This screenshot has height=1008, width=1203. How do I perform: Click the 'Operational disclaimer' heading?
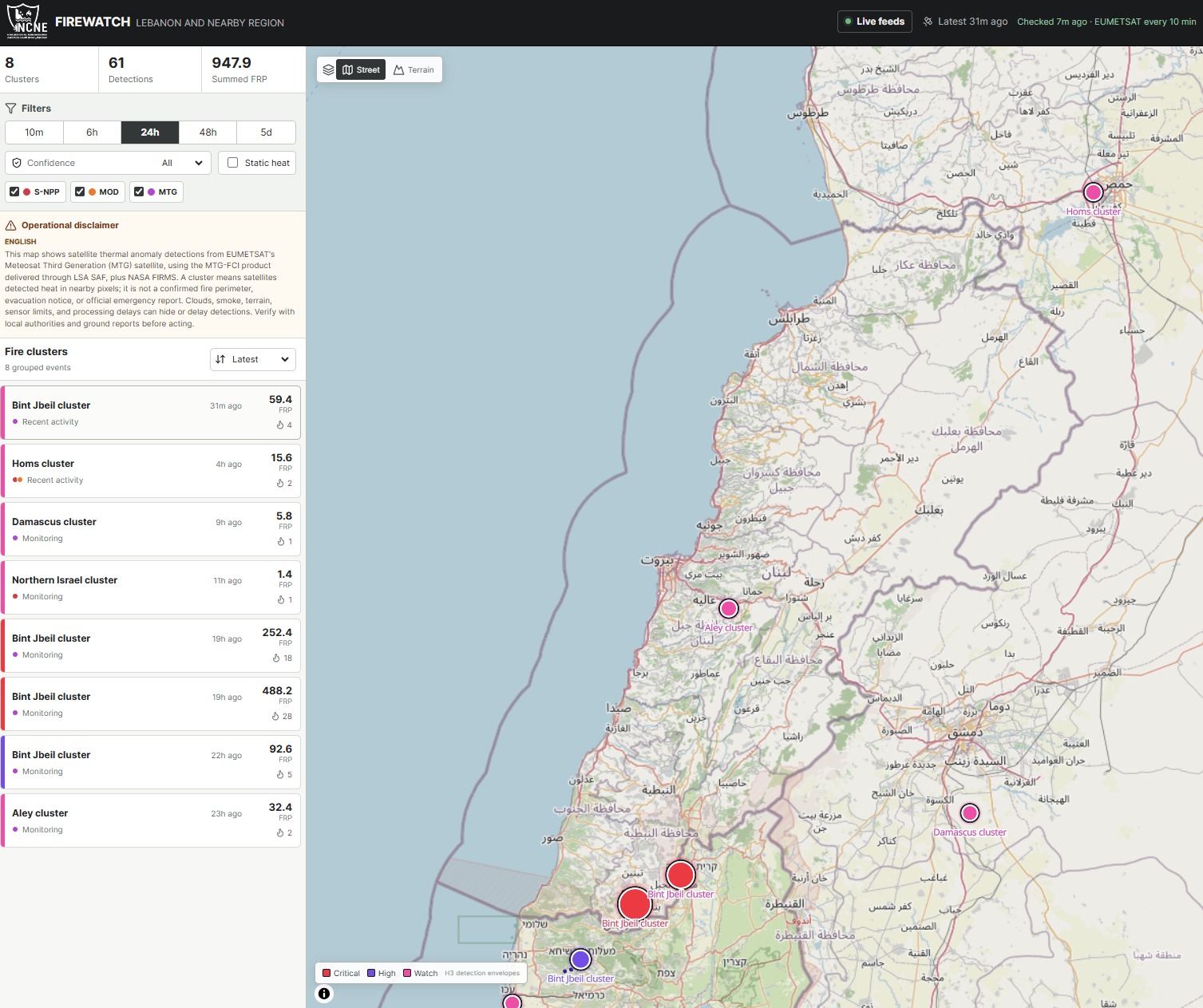click(70, 226)
